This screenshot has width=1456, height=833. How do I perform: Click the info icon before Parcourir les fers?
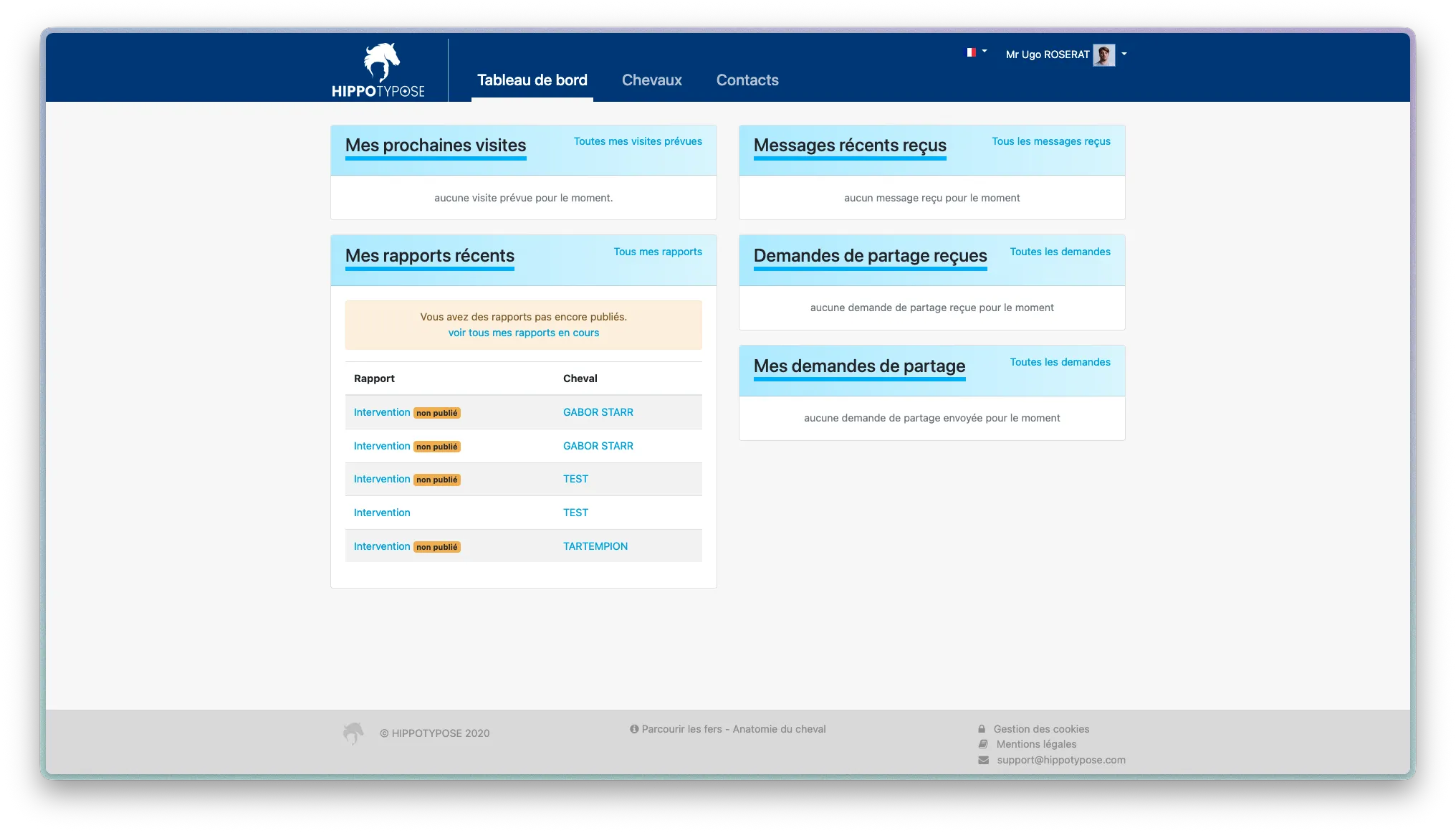pyautogui.click(x=633, y=729)
